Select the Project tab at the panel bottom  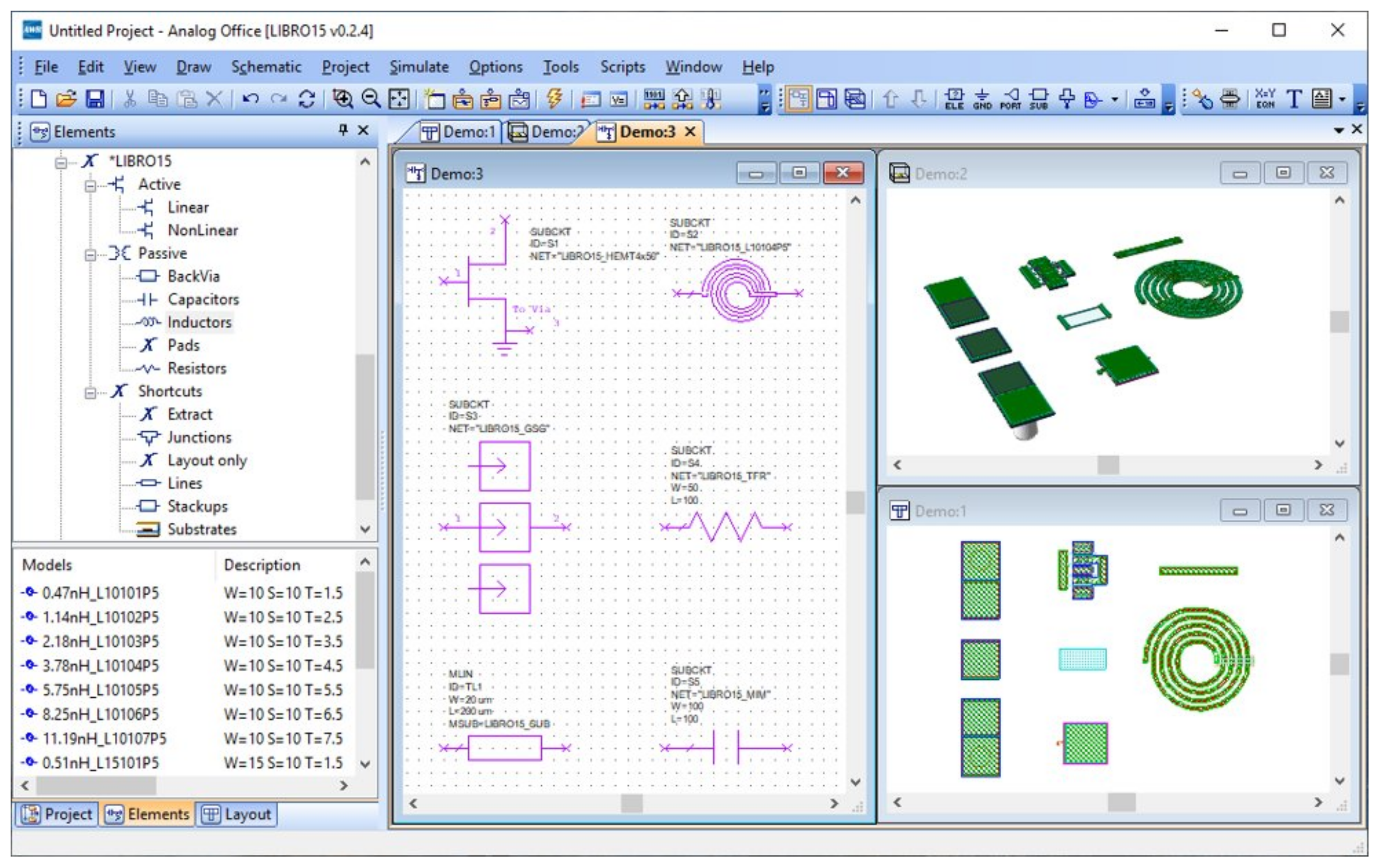coord(57,814)
